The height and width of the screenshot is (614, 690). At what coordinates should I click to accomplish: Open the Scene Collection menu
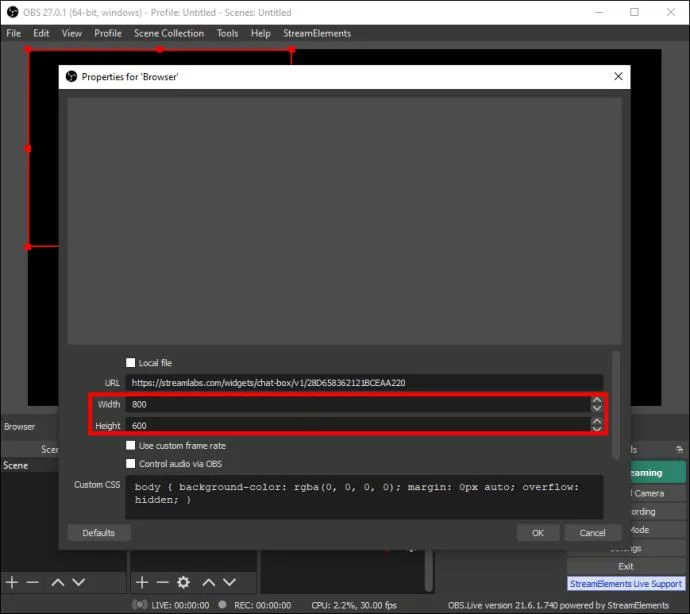click(x=169, y=33)
